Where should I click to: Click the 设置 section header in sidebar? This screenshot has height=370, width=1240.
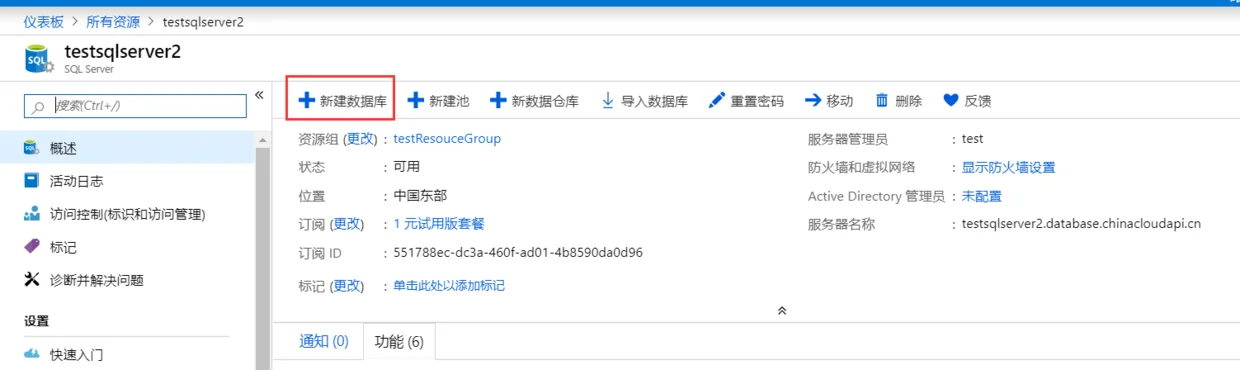pyautogui.click(x=37, y=321)
